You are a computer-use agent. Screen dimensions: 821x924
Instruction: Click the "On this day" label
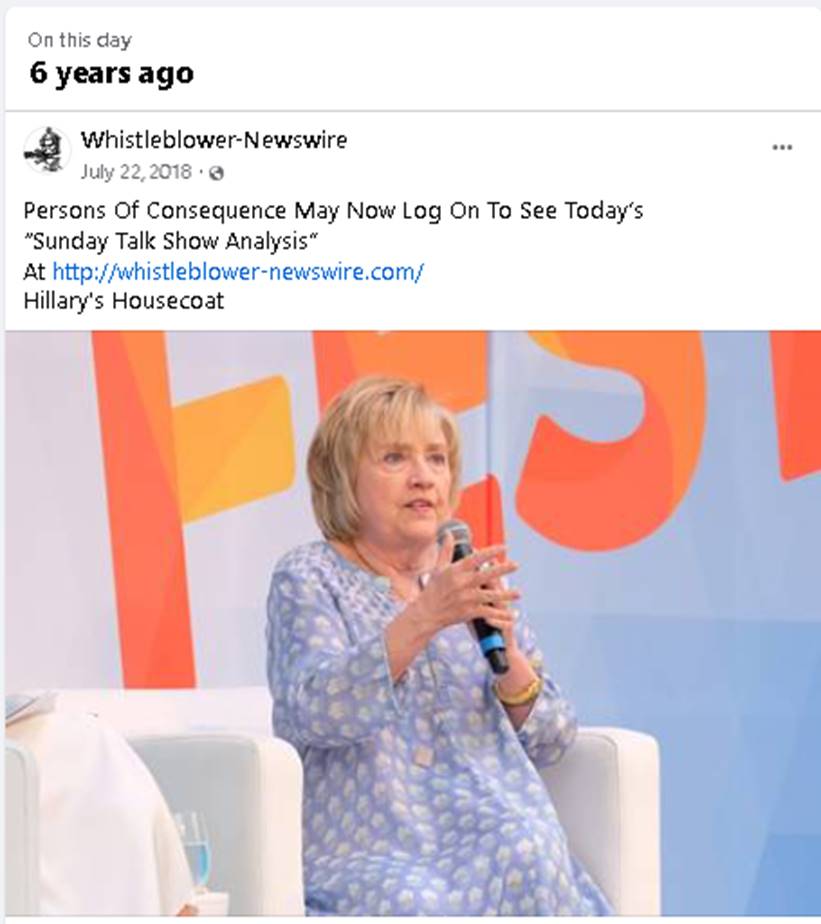coord(79,40)
